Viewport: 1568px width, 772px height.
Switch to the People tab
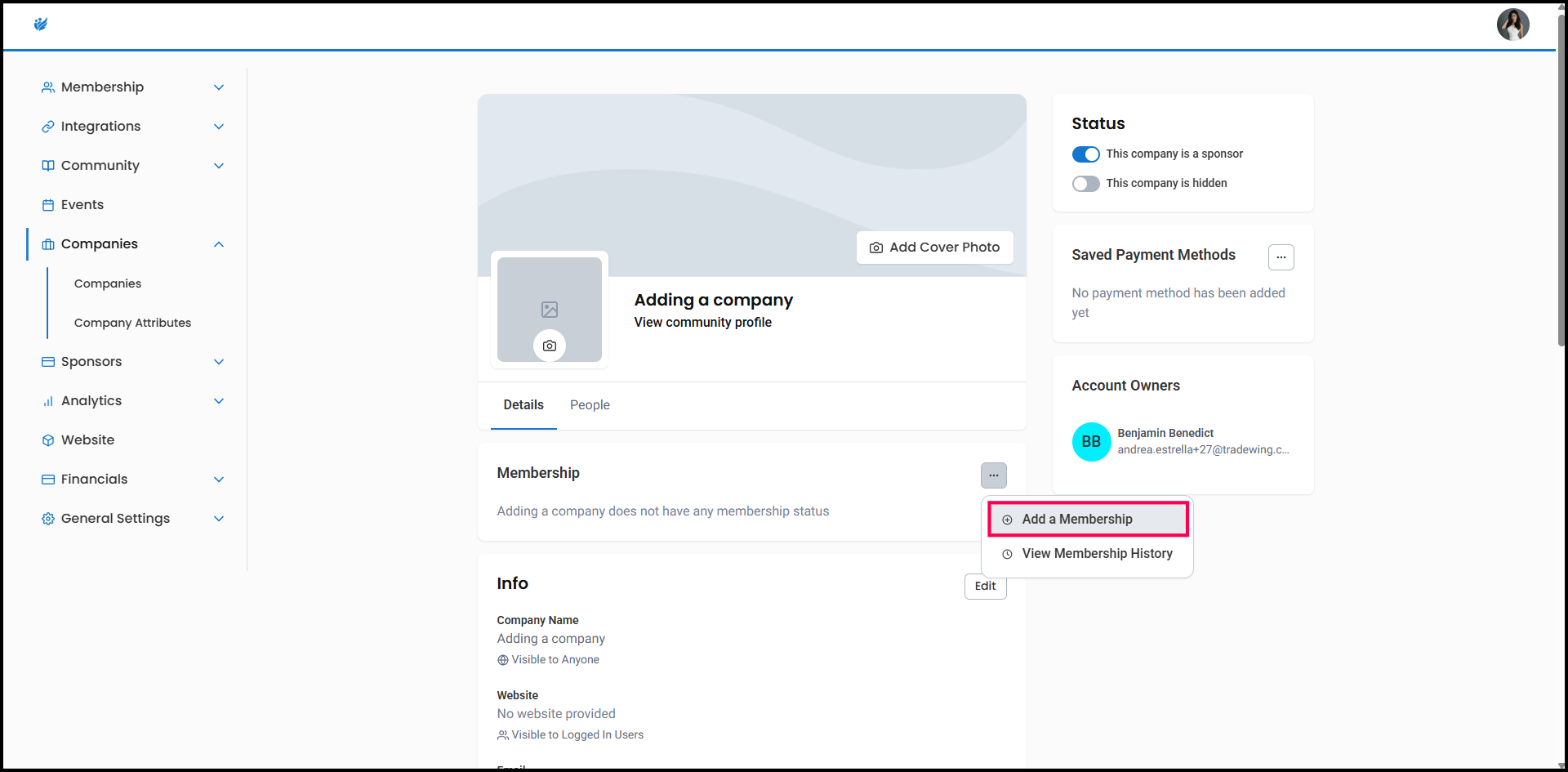point(590,405)
